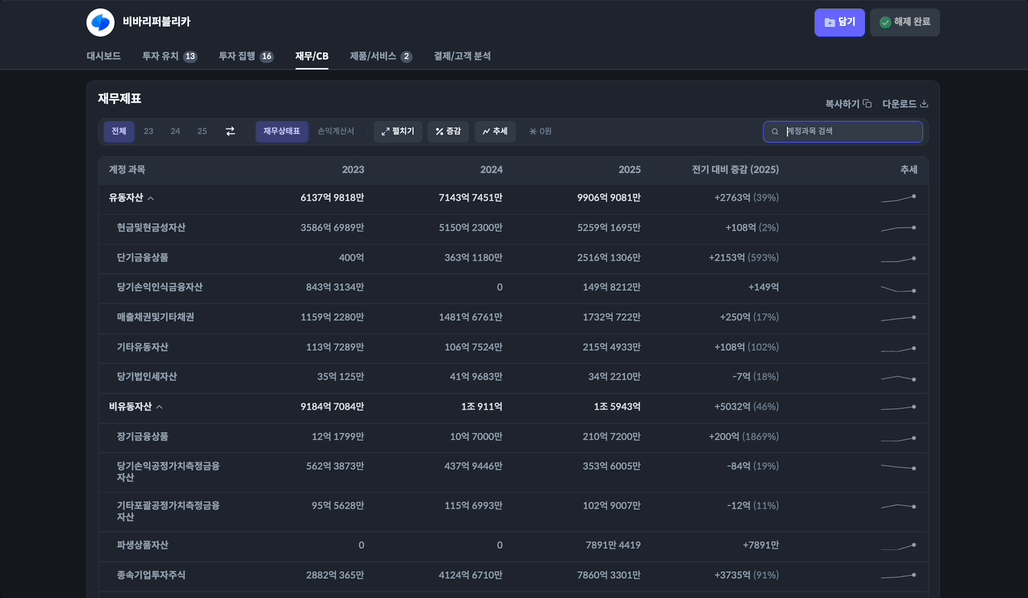
Task: Click the purple 담기 button
Action: [x=839, y=22]
